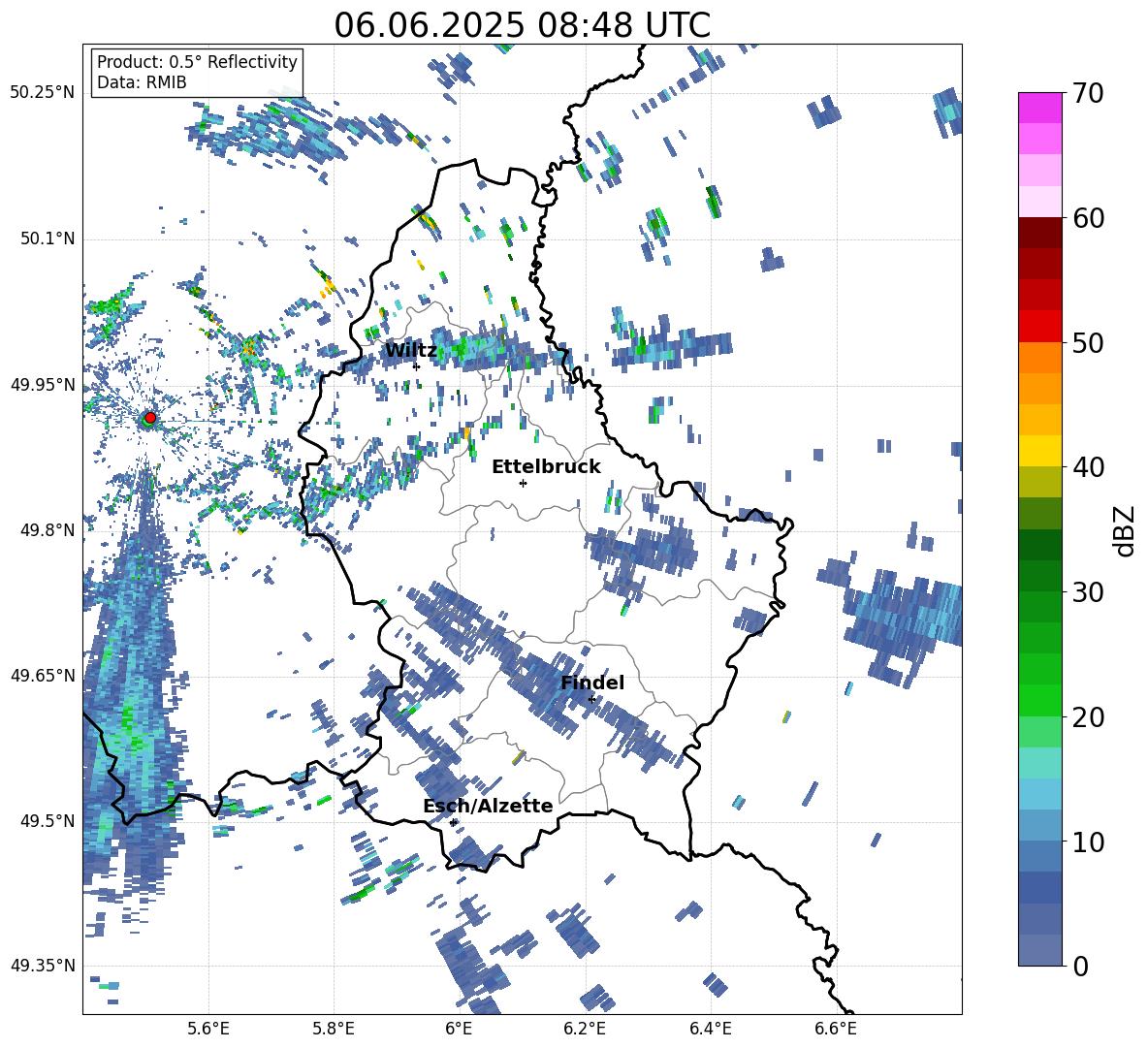Click the 6°E longitude tick label

(459, 1029)
